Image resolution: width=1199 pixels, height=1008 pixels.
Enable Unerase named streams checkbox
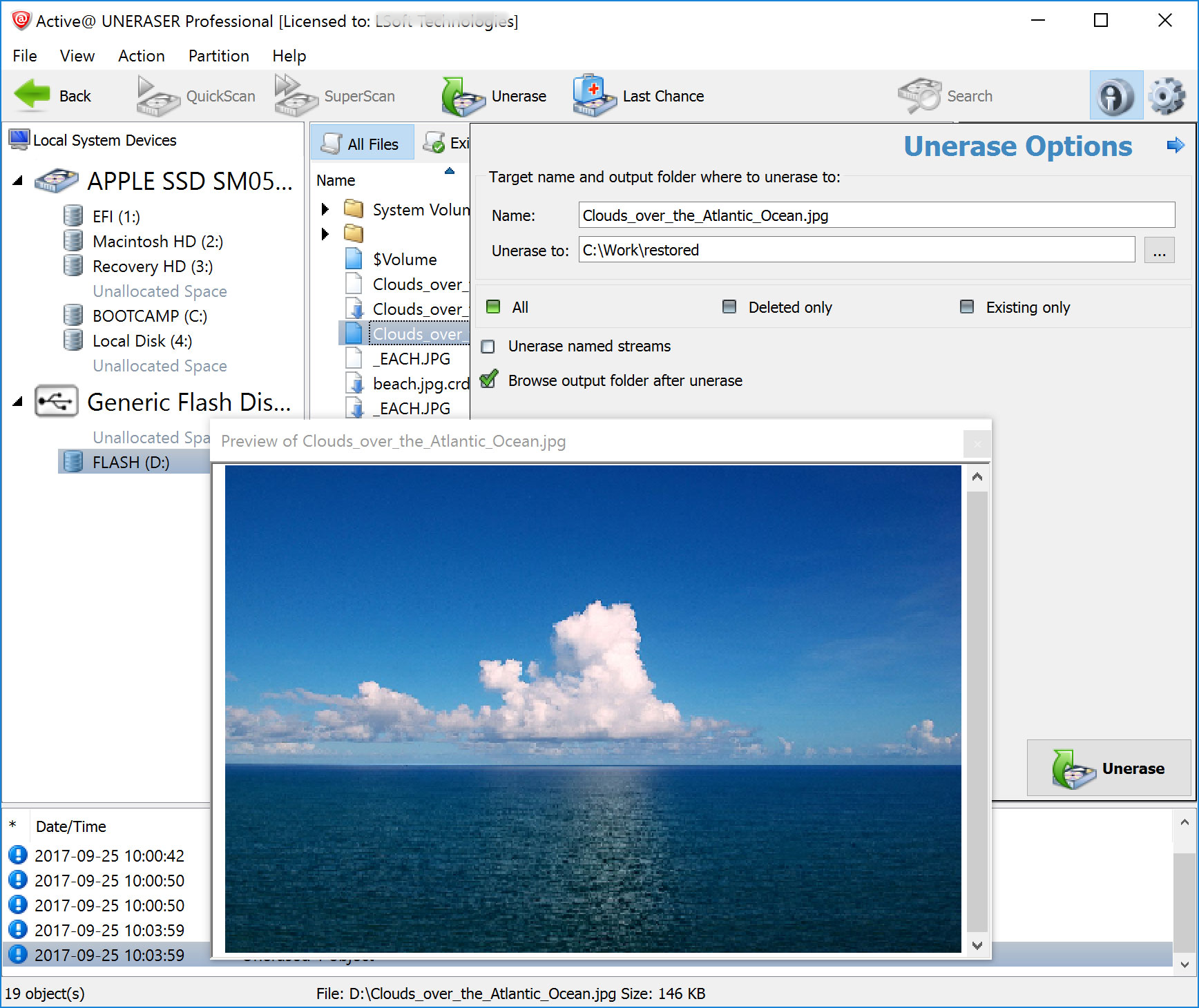488,347
